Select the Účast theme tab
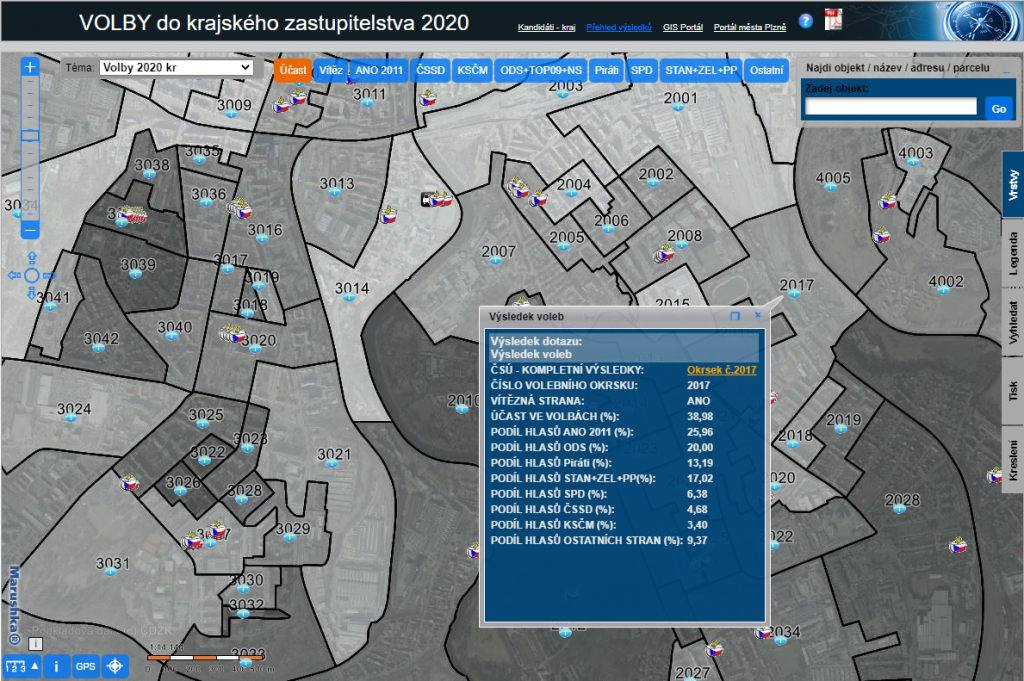 coord(293,71)
